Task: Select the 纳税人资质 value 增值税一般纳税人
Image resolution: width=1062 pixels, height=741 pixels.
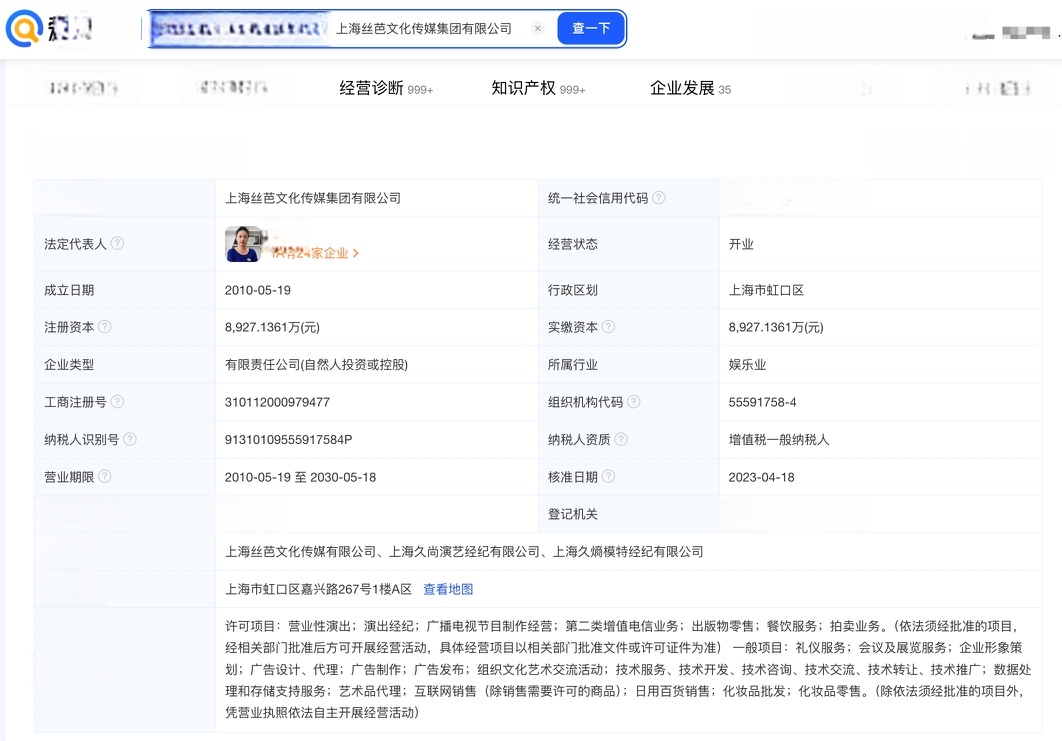Action: coord(779,440)
